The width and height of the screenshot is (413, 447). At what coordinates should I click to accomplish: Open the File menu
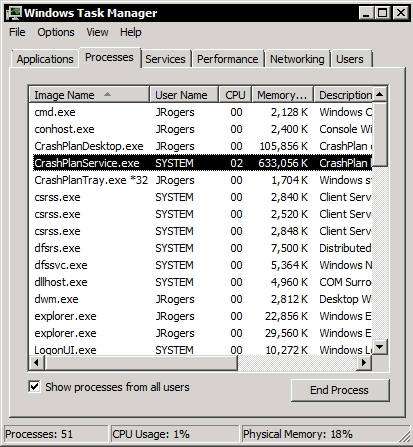click(x=17, y=32)
